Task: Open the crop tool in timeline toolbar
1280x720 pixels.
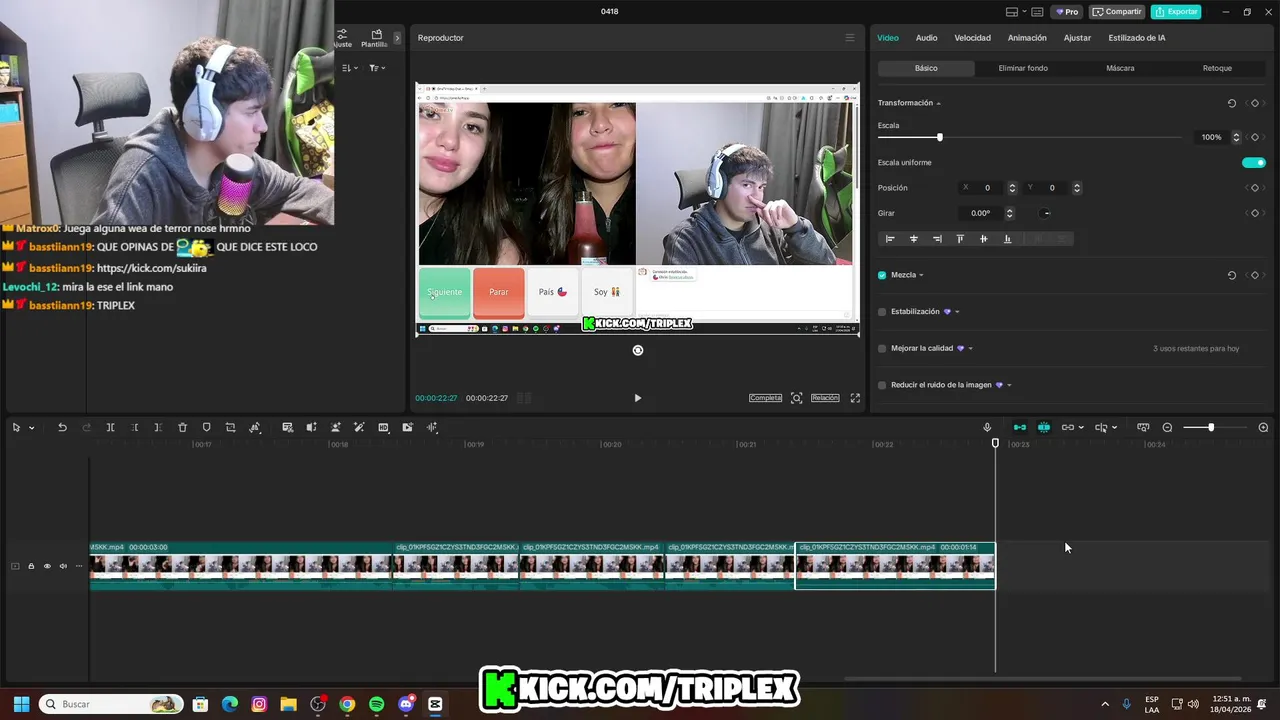Action: click(230, 427)
